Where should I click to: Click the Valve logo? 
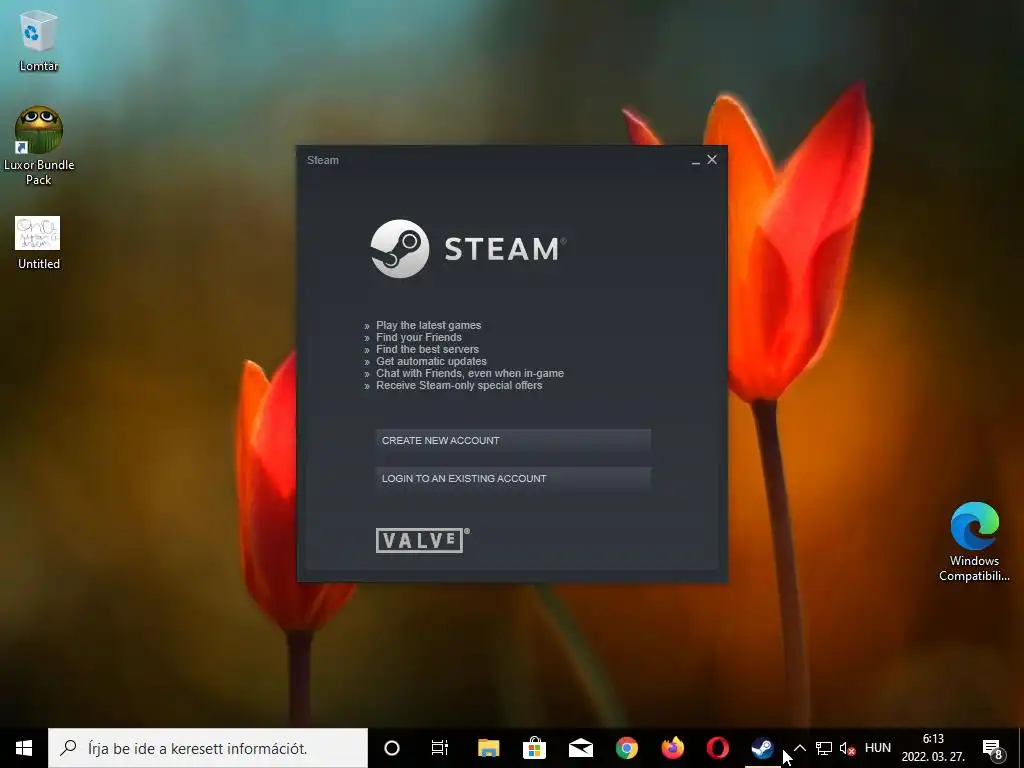tap(423, 540)
